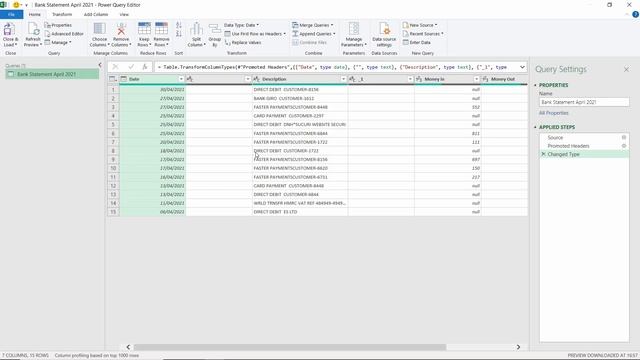Viewport: 640px width, 360px height.
Task: Switch to the Add Column tab
Action: (96, 14)
